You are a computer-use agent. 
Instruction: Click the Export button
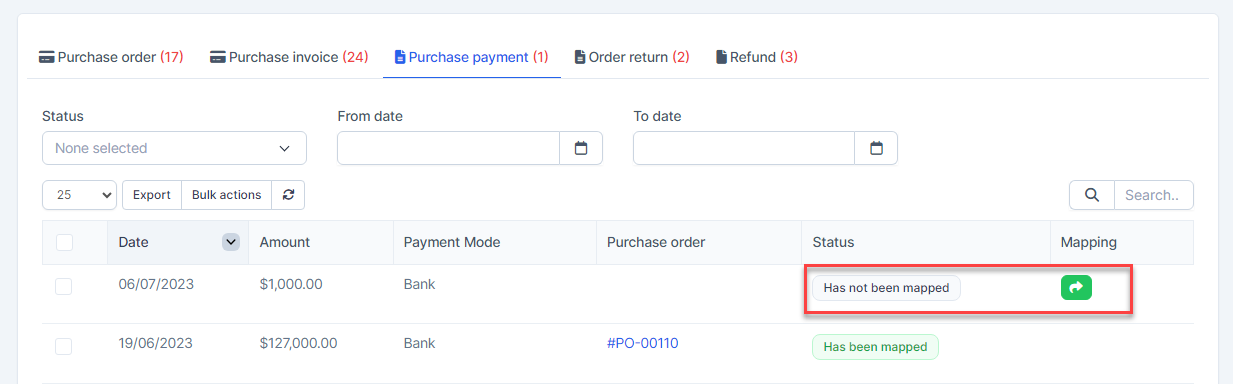click(152, 195)
